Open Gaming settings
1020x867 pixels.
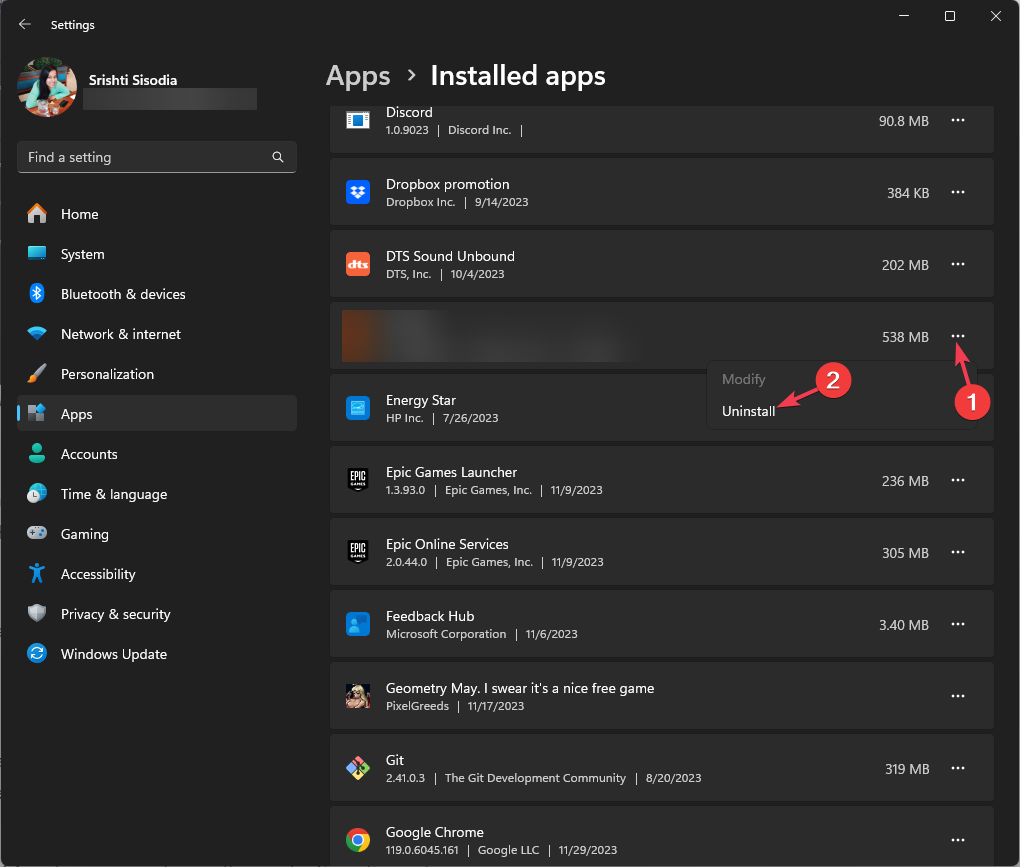point(157,534)
